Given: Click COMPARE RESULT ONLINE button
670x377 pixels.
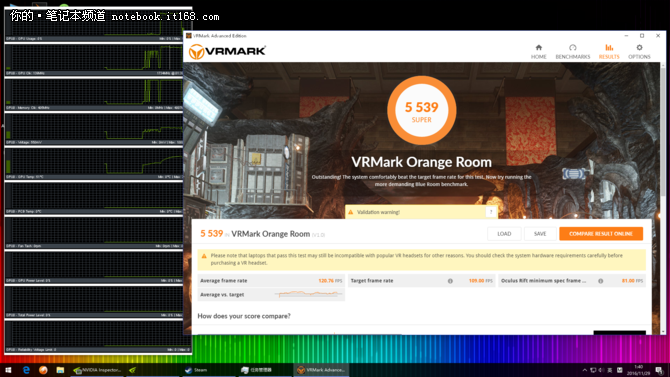Looking at the screenshot, I should click(x=601, y=234).
